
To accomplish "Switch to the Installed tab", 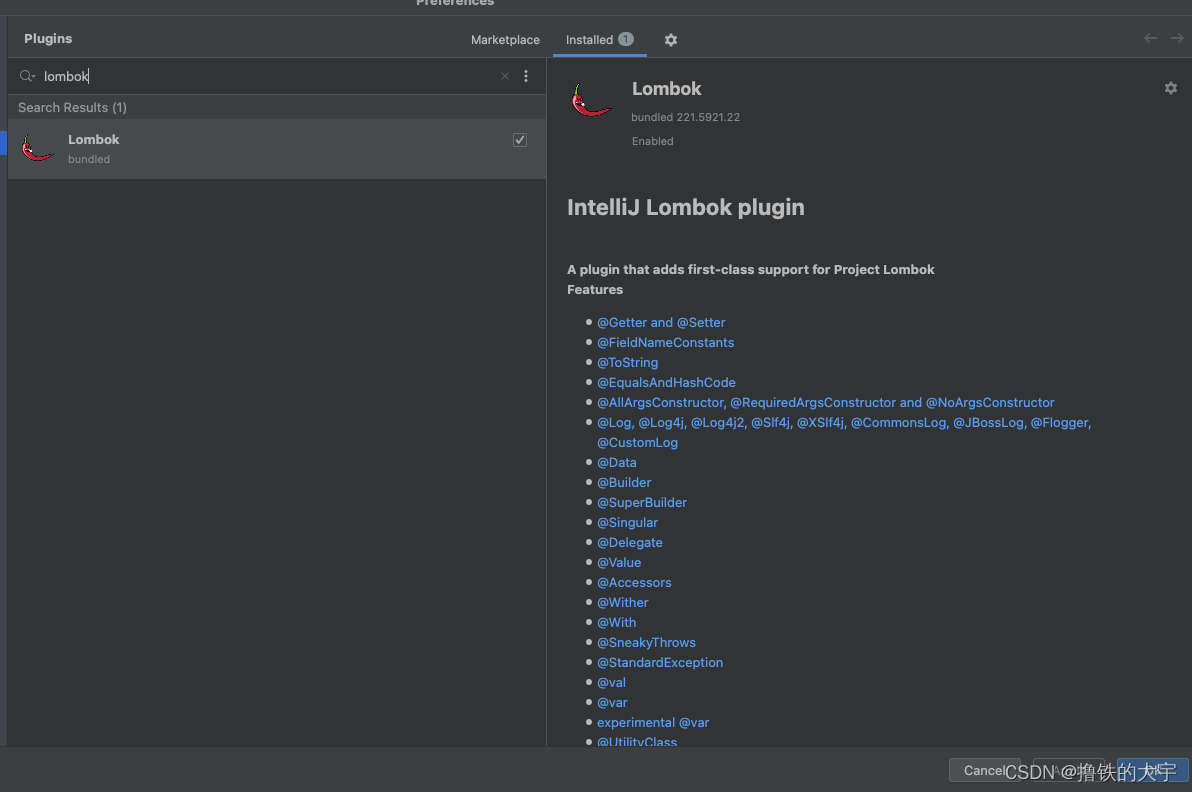I will click(x=590, y=40).
